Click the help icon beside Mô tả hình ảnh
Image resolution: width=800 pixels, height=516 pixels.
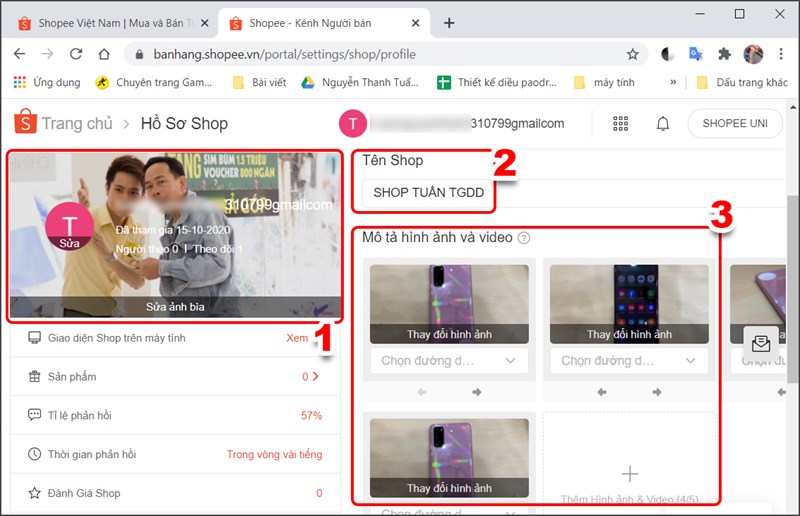coord(523,238)
